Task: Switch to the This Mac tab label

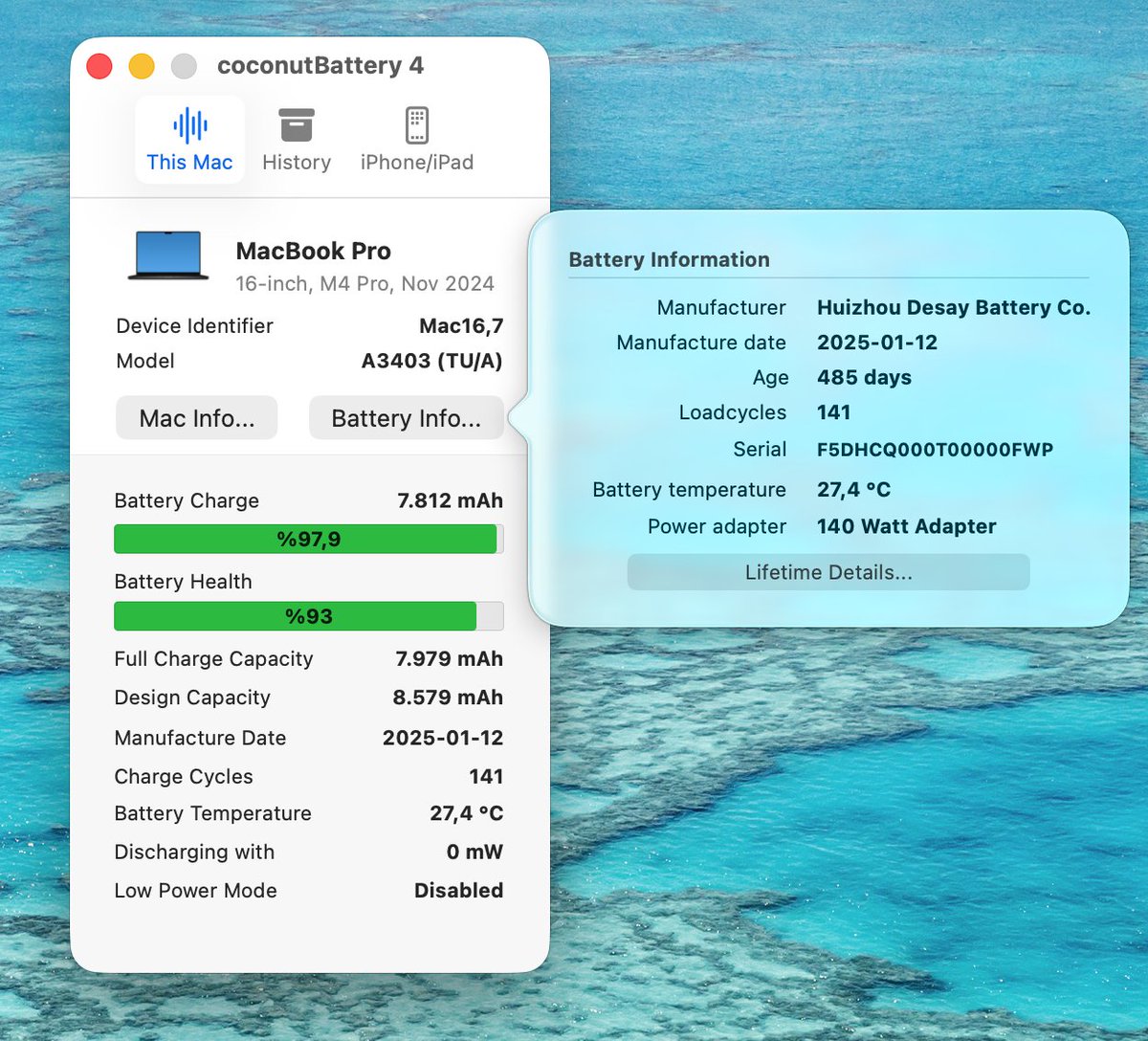Action: point(189,163)
